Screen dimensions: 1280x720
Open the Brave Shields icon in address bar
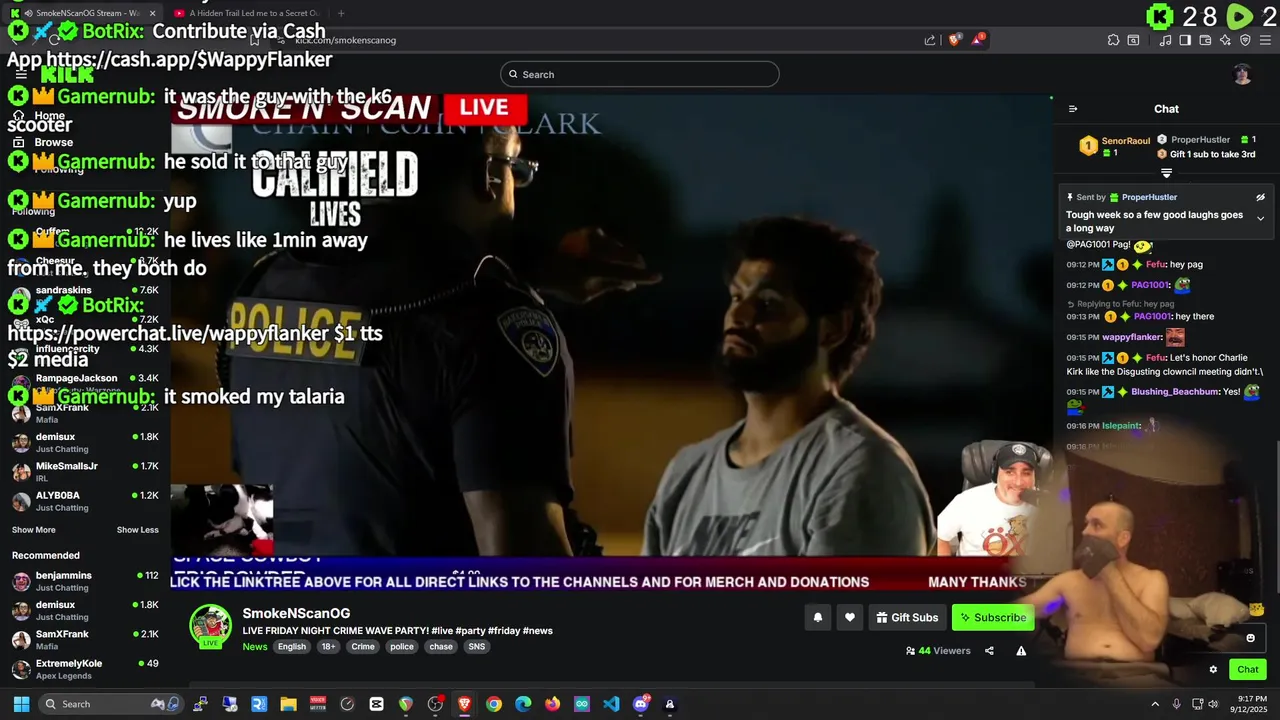coord(954,40)
